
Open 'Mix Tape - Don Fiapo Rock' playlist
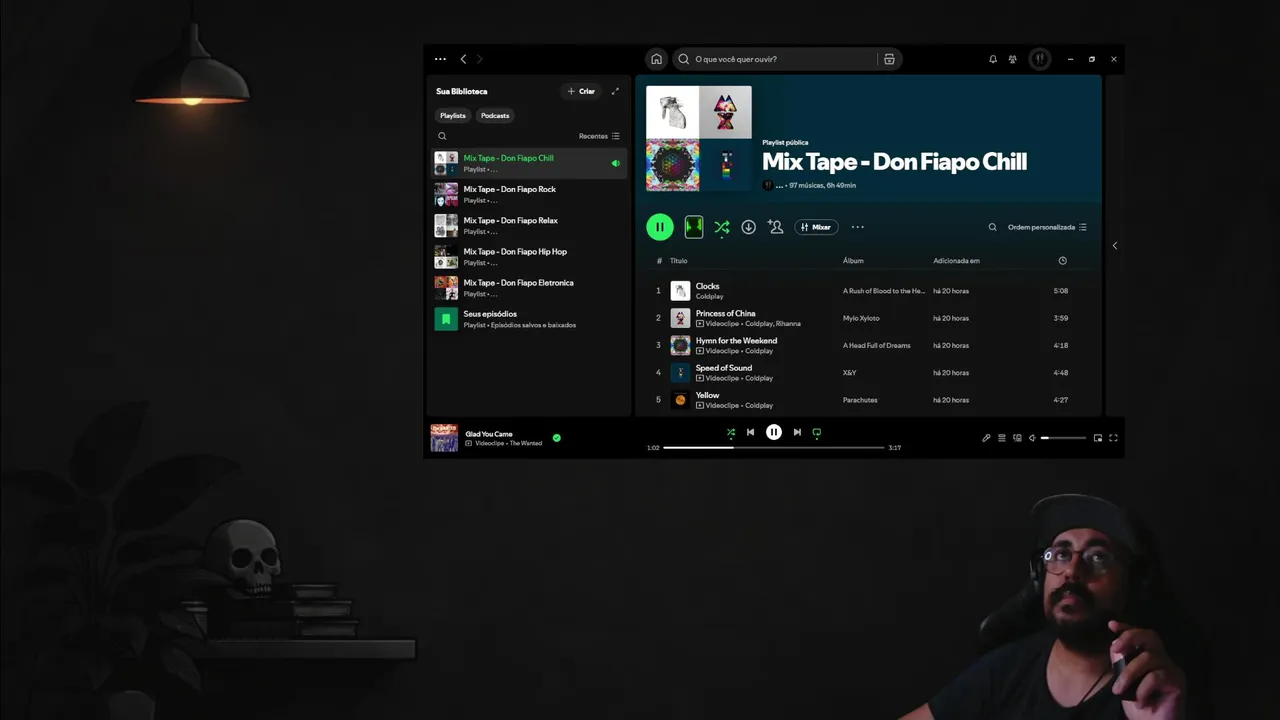529,194
